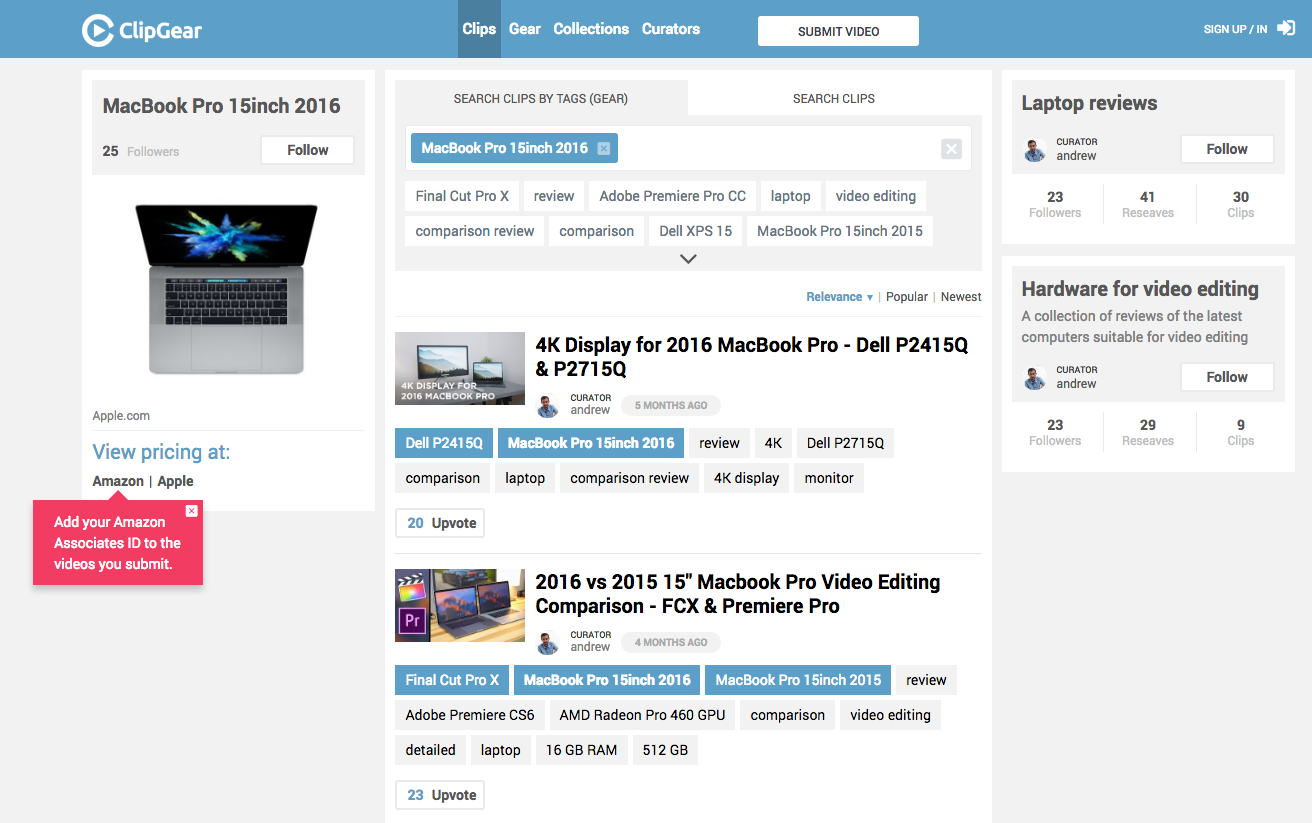Click the Submit Video button

click(838, 31)
